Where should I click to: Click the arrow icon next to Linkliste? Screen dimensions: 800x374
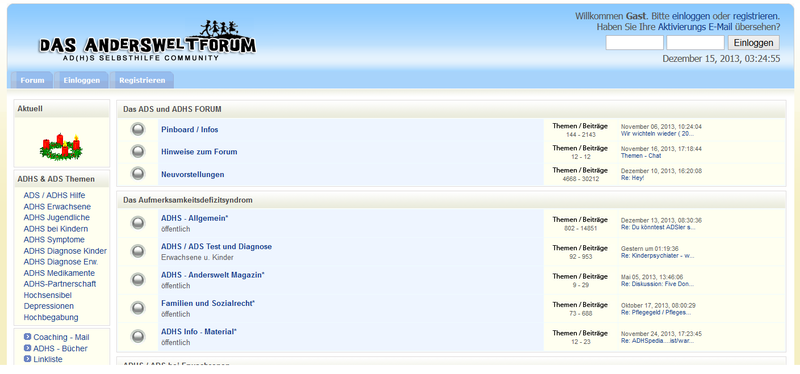(x=28, y=359)
